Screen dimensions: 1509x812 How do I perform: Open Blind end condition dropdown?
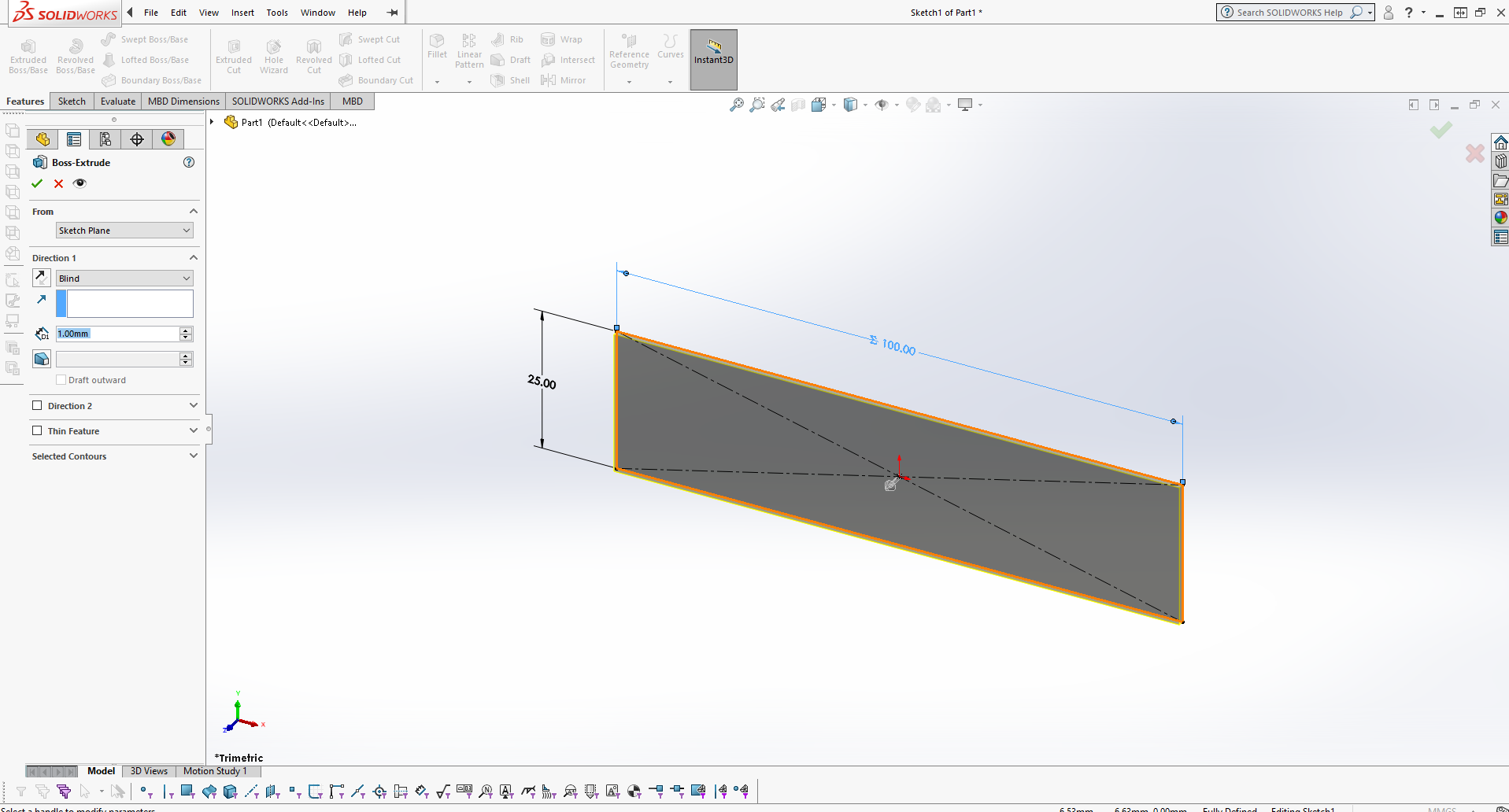[124, 279]
